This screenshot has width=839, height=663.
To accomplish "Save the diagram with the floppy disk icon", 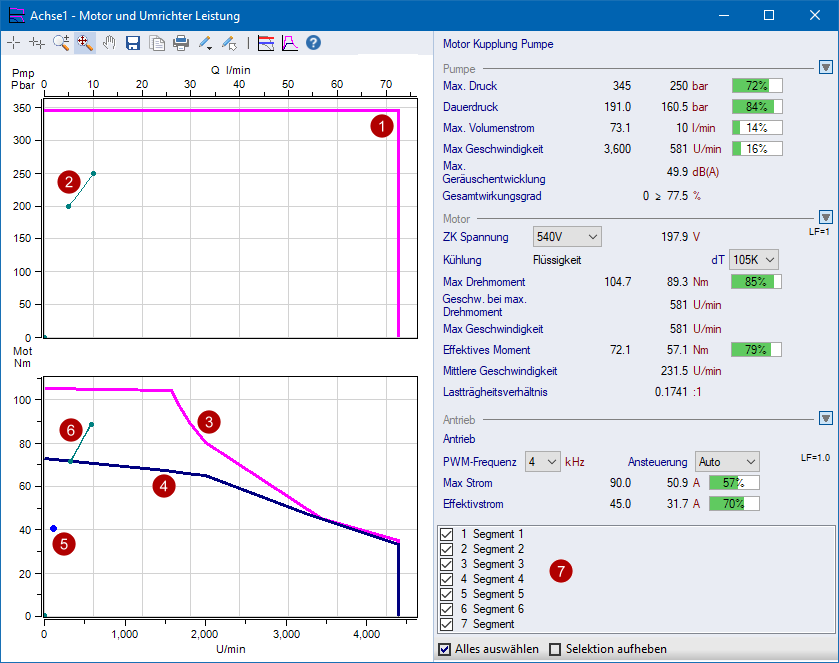I will (x=133, y=43).
